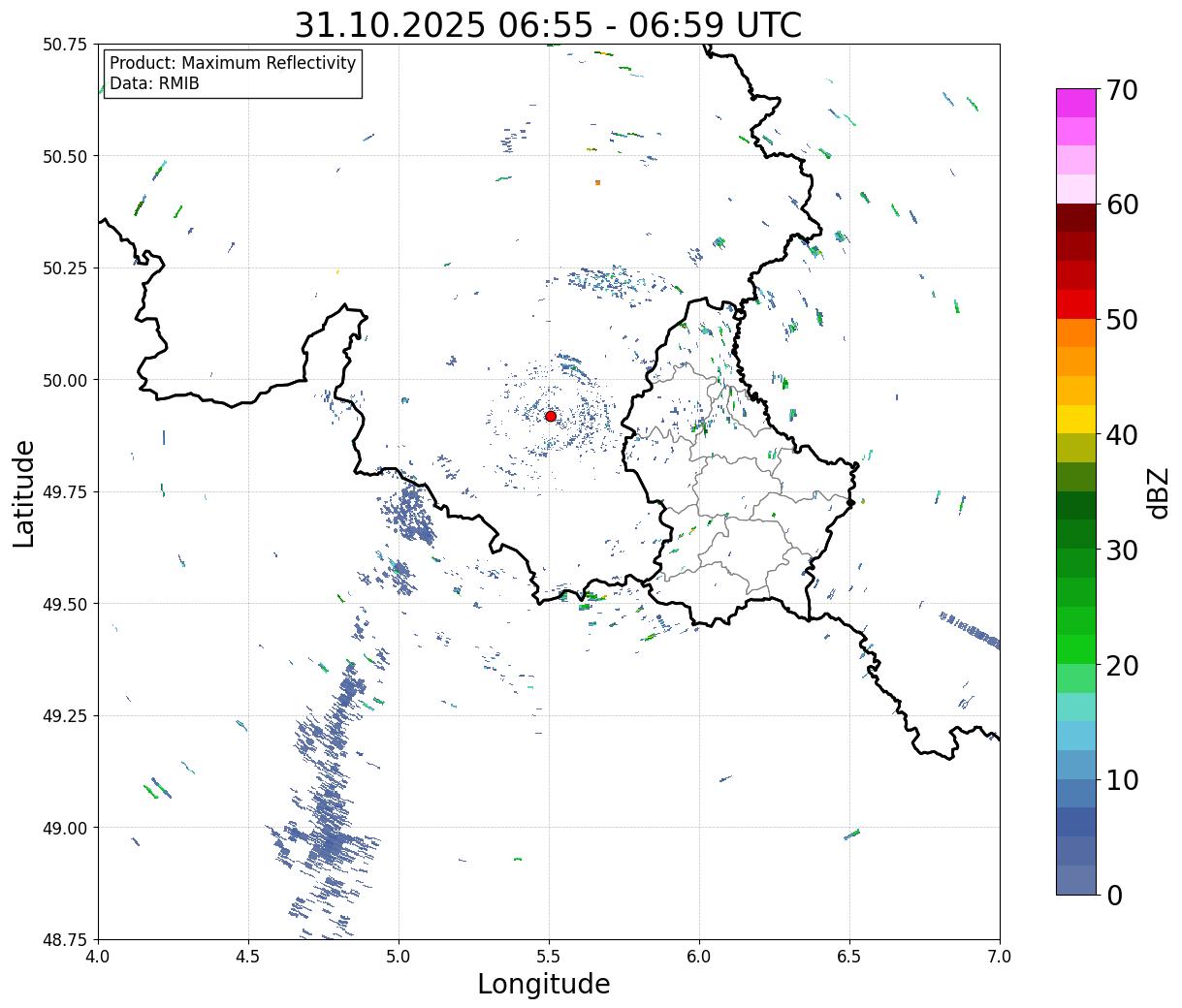This screenshot has height=1008, width=1182.
Task: Click latitude tick label 50.75
Action: coord(65,45)
